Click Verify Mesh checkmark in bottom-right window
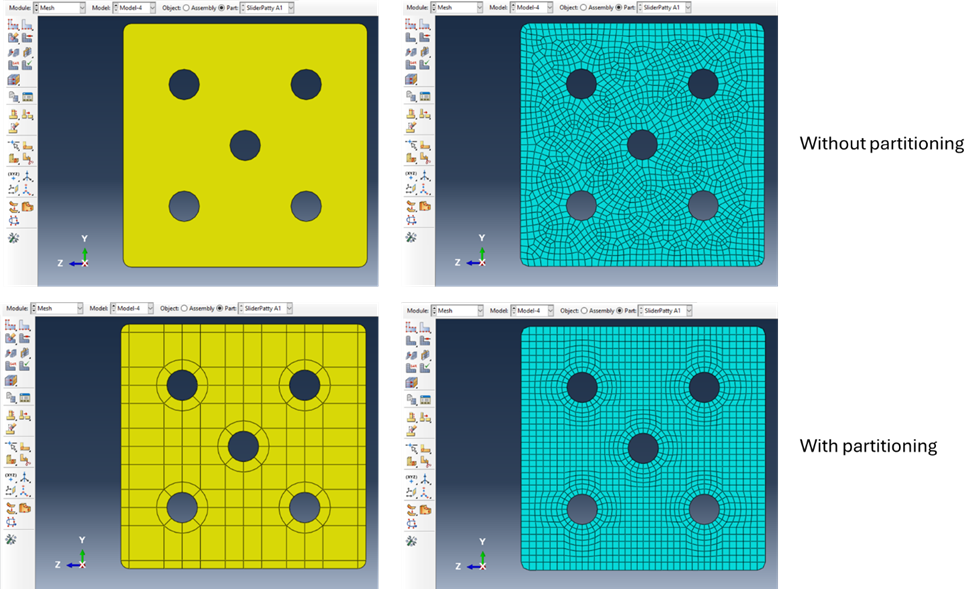This screenshot has height=589, width=976. [426, 368]
